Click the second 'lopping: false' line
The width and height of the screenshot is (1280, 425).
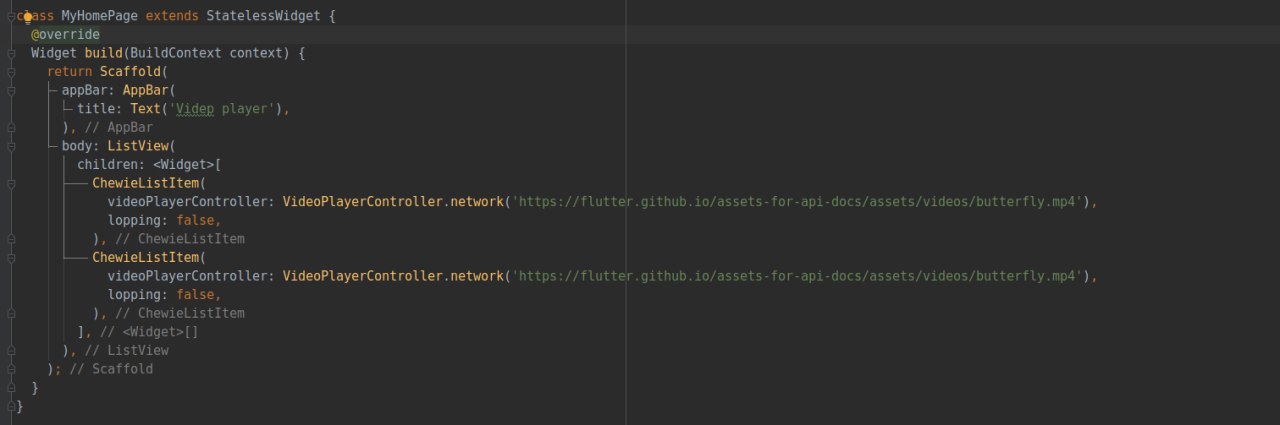point(165,294)
